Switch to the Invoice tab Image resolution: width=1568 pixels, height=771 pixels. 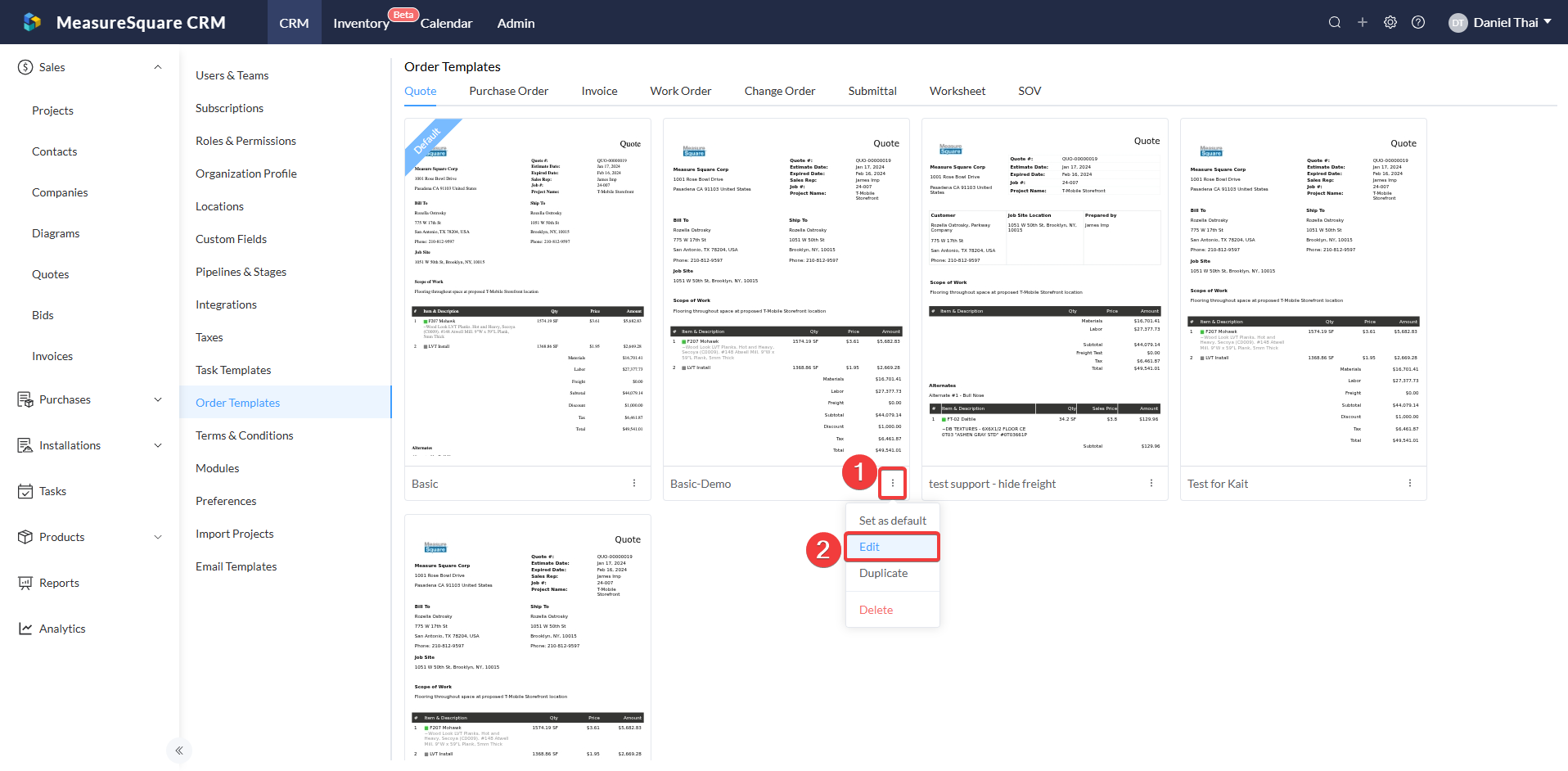(600, 91)
